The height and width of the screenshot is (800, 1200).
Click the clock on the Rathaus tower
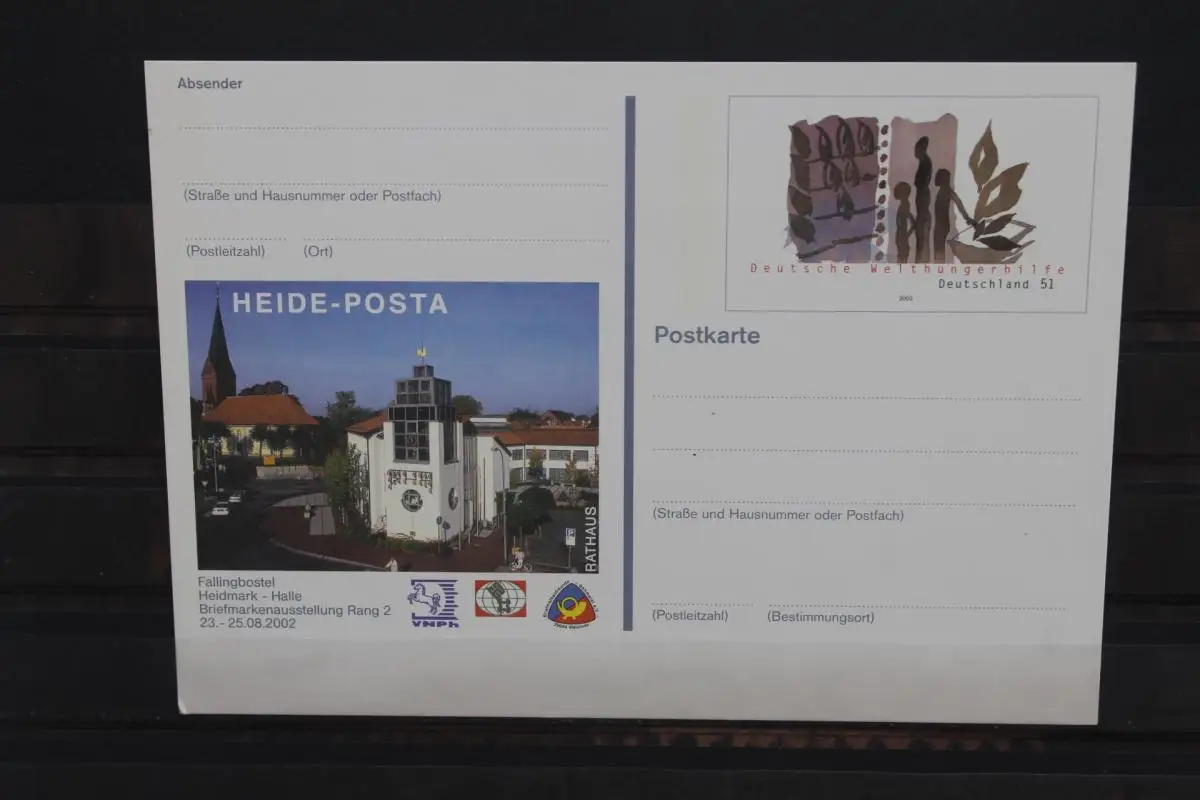[x=411, y=499]
